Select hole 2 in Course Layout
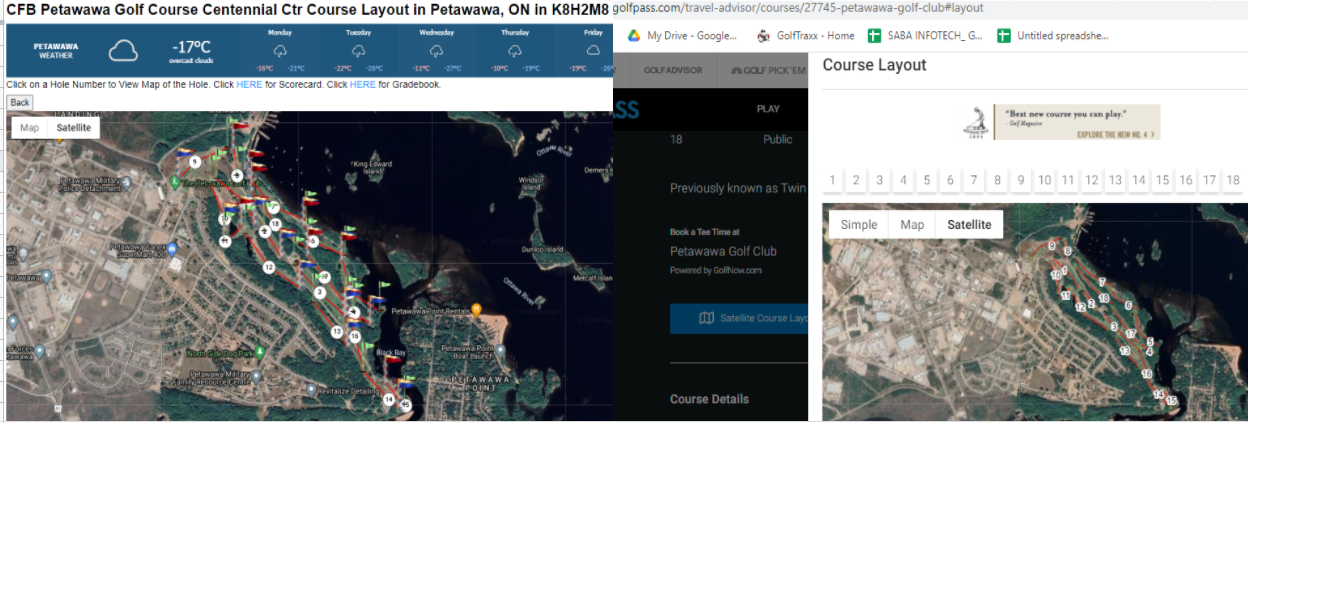1338x594 pixels. (856, 180)
